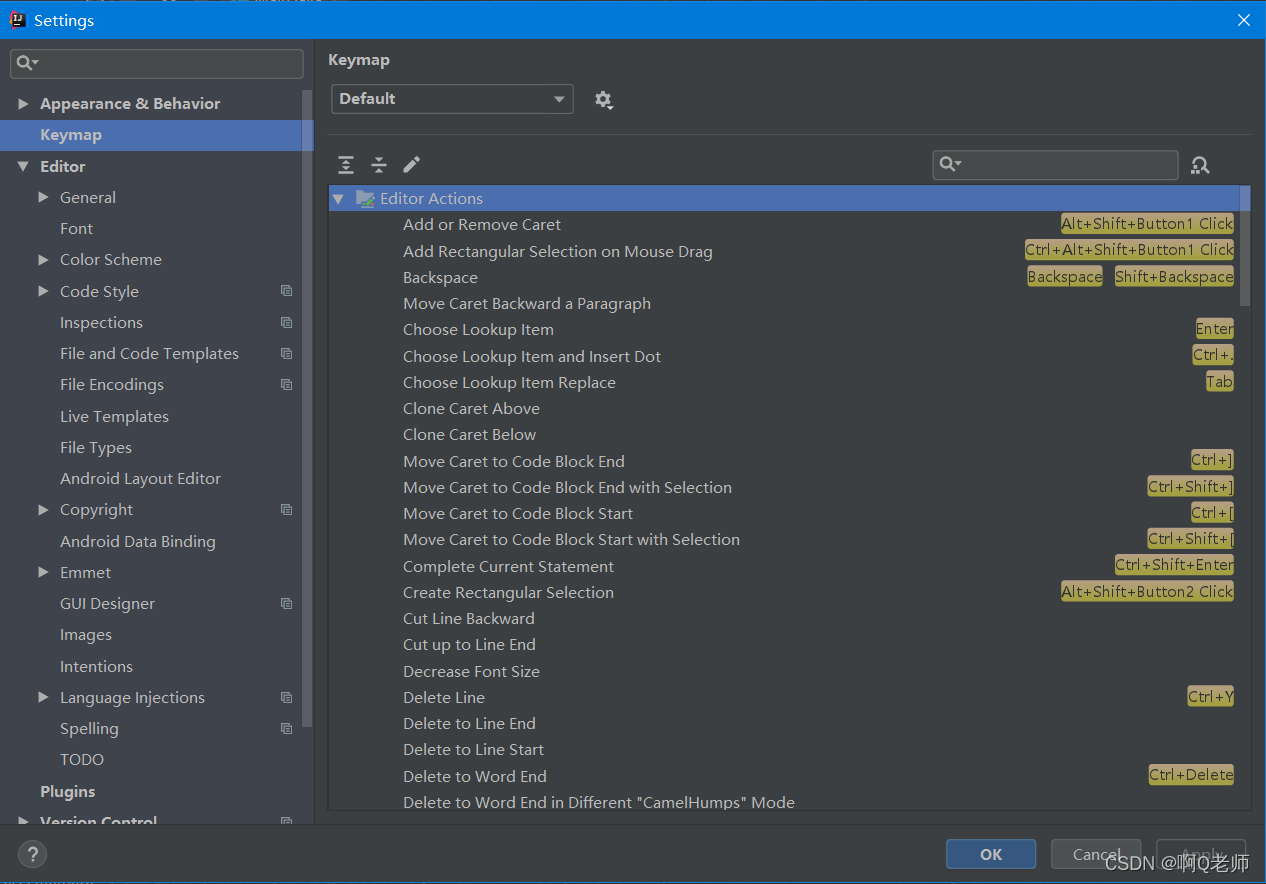Select the Clone Caret Below action
The image size is (1266, 884).
(469, 434)
